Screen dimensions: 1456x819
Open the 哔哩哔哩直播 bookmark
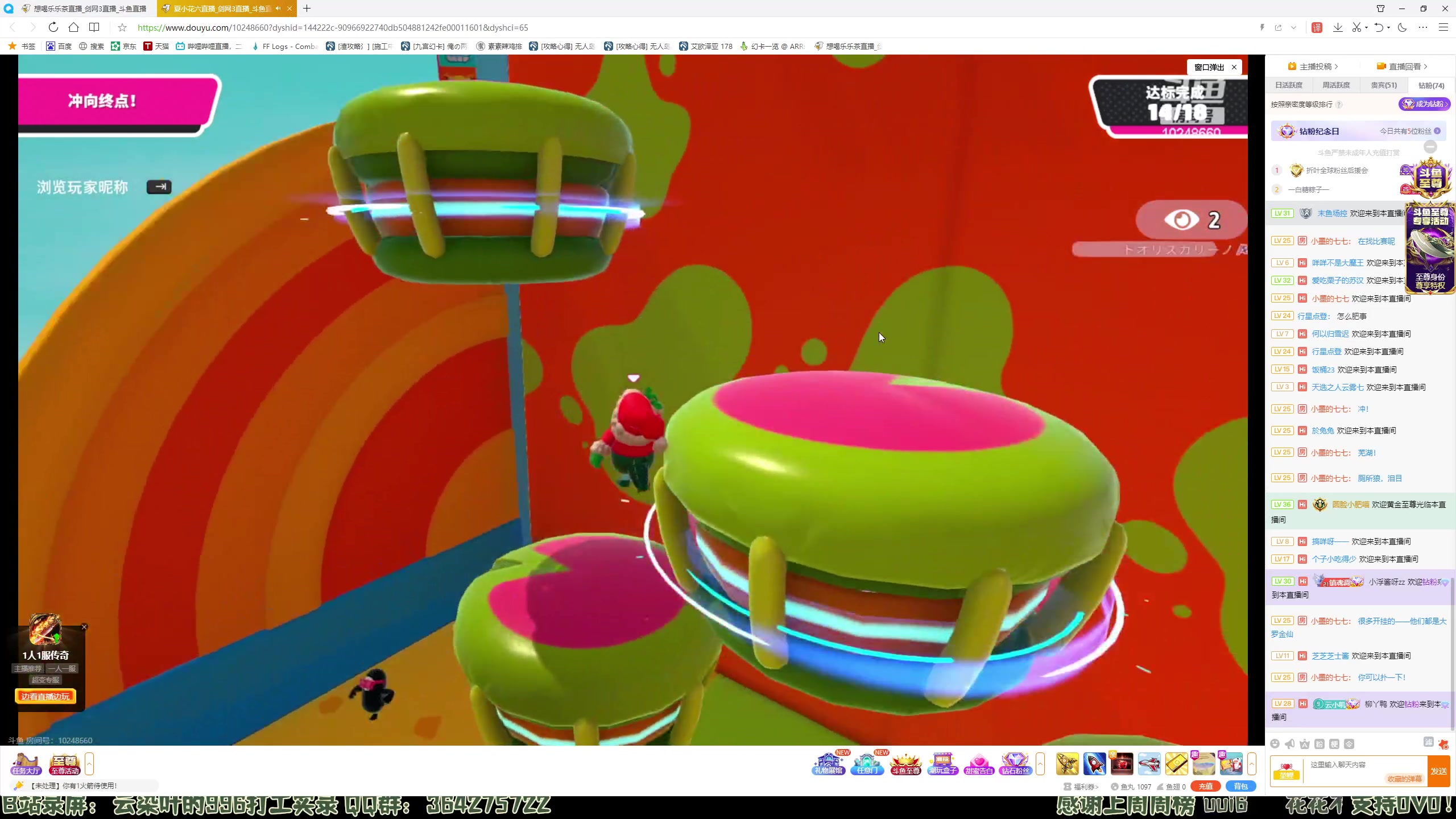pyautogui.click(x=209, y=47)
